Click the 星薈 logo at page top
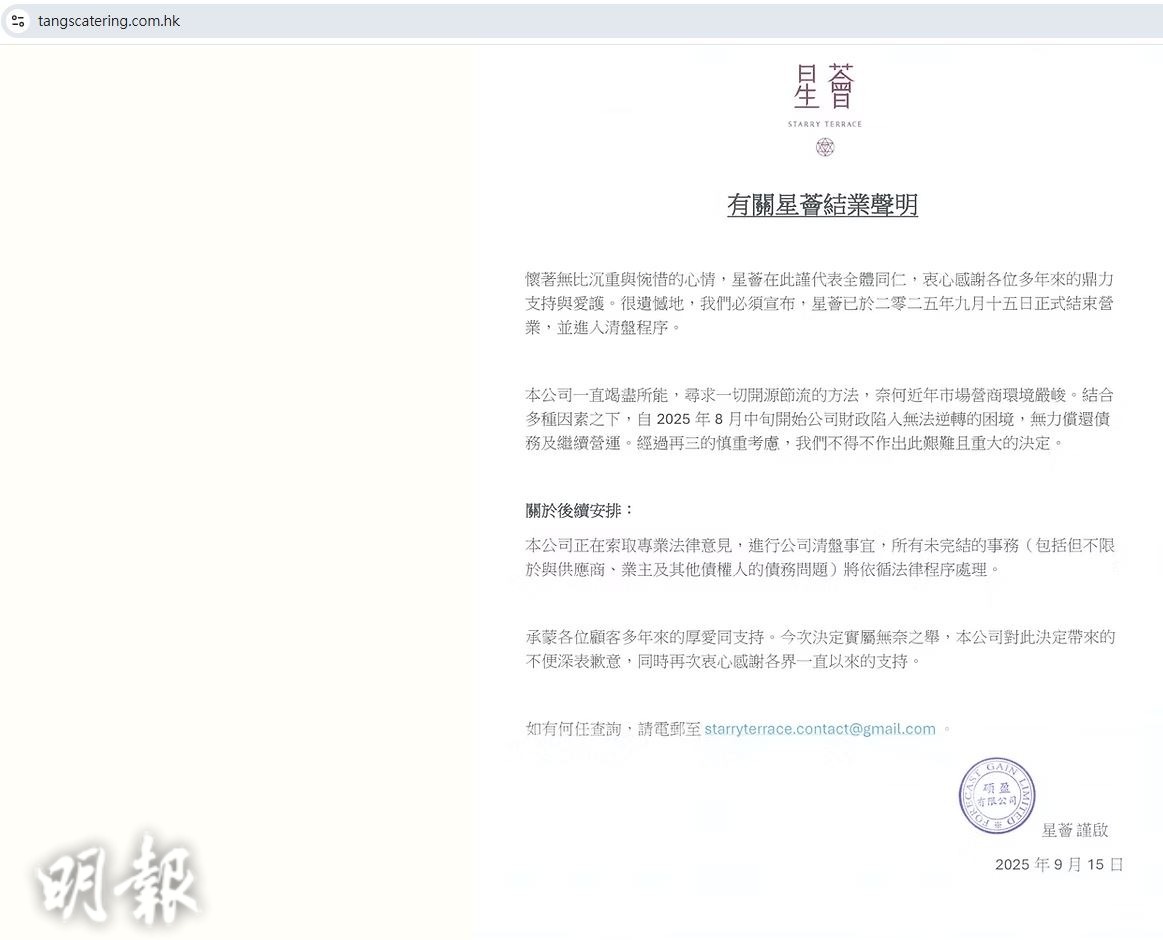The width and height of the screenshot is (1163, 940). coord(824,87)
